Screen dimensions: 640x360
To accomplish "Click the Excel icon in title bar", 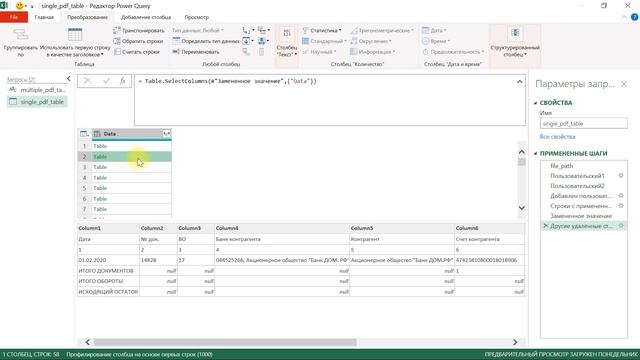I will click(4, 6).
